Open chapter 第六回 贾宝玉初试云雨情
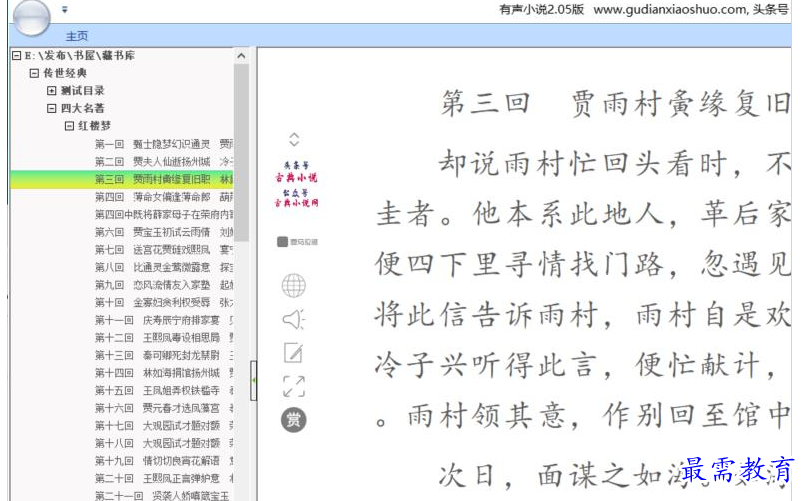Screen dimensions: 803x501 (x=164, y=232)
